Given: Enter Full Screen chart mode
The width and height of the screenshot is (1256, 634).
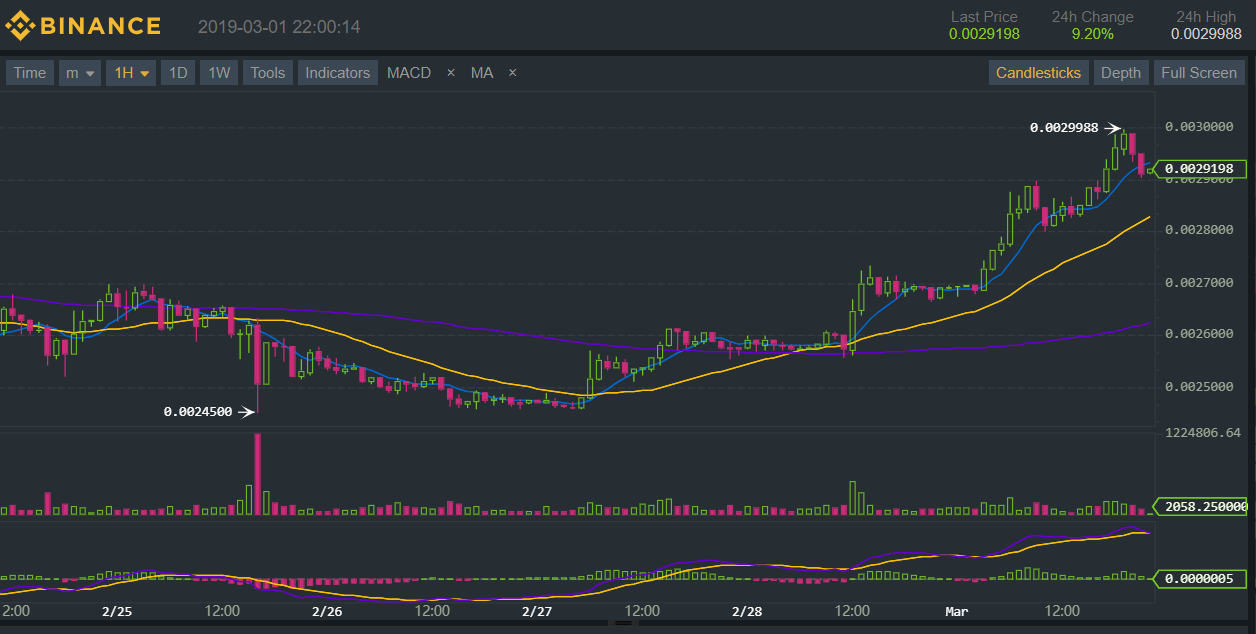Looking at the screenshot, I should click(x=1198, y=73).
